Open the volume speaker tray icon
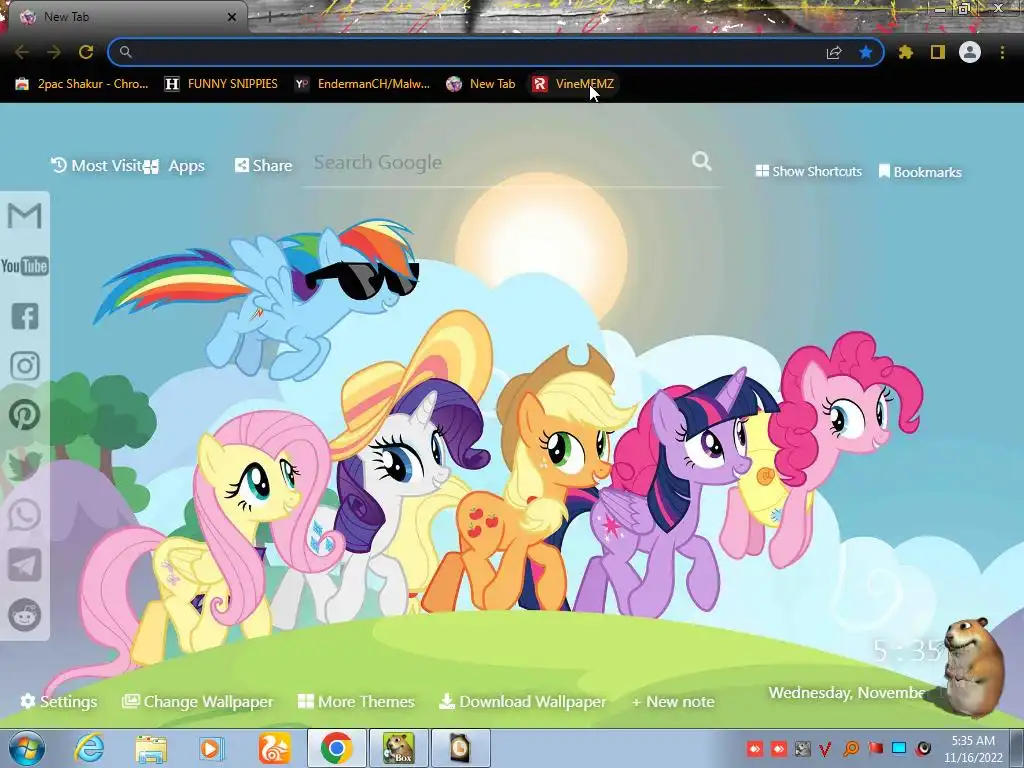 pos(923,748)
